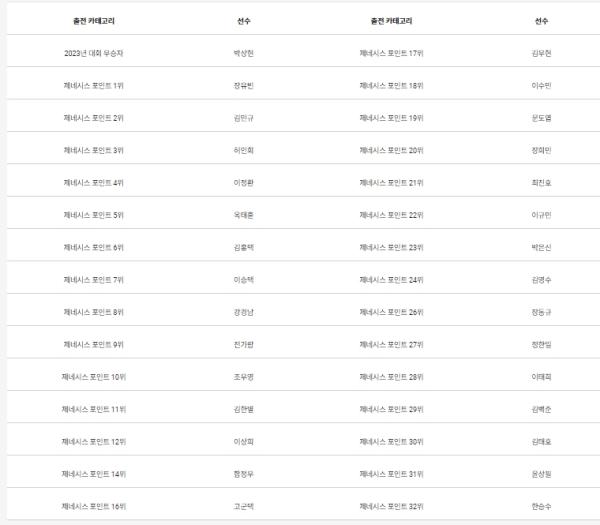Image resolution: width=600 pixels, height=525 pixels.
Task: Select the '제네시스 포인트 17위' cell
Action: (391, 53)
